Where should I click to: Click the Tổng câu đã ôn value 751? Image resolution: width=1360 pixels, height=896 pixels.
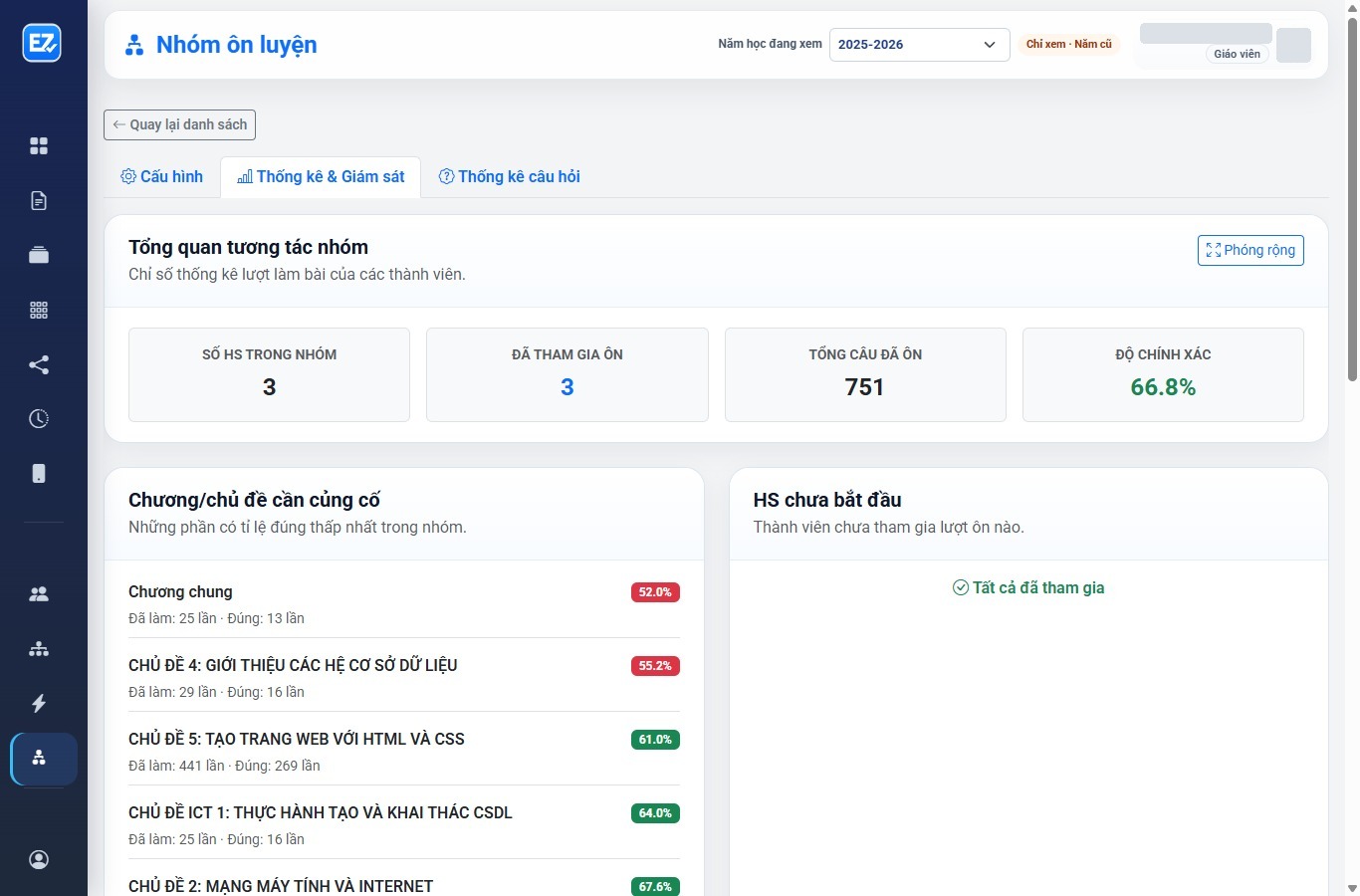[865, 387]
